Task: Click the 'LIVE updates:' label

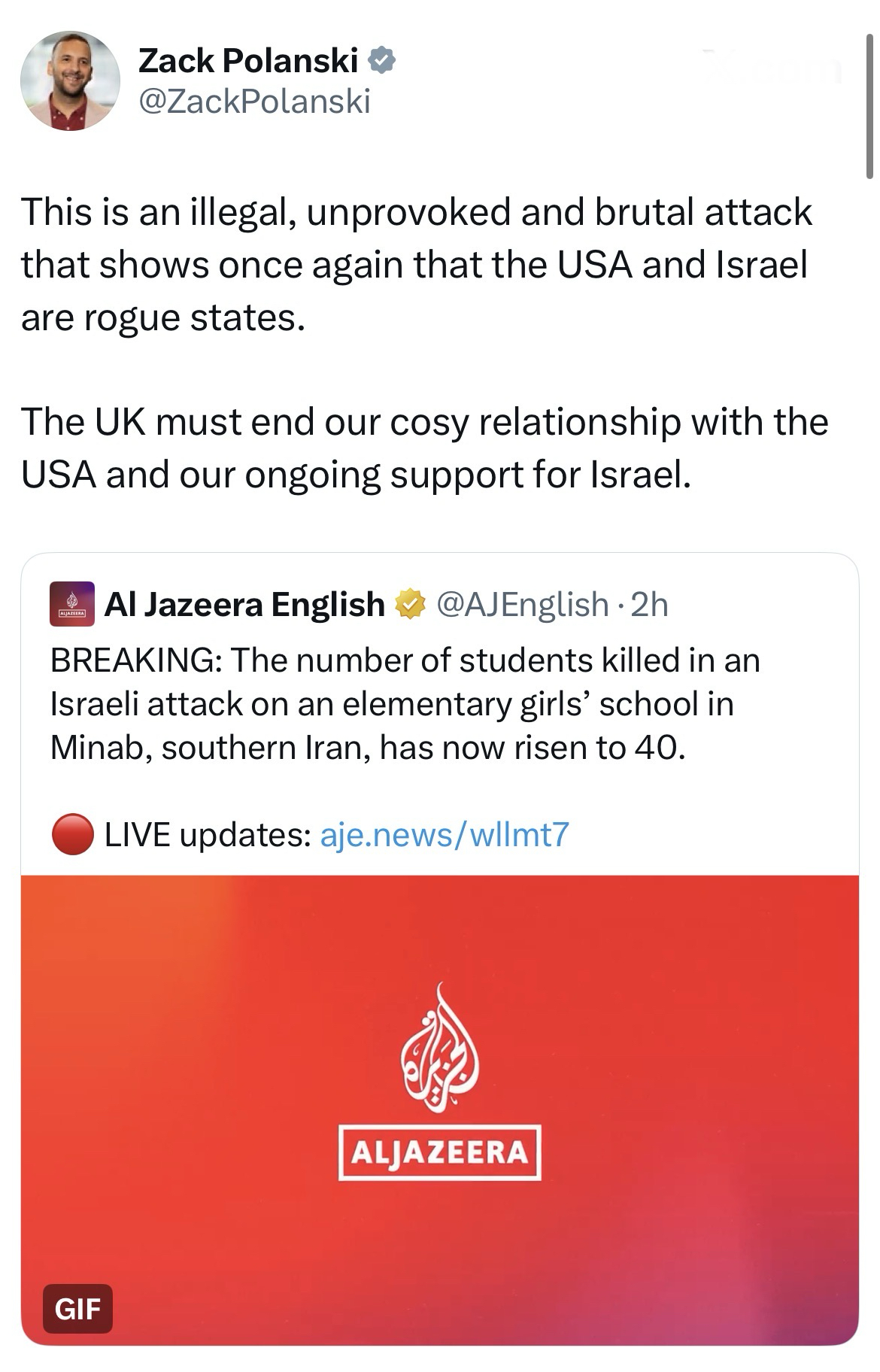Action: 208,834
